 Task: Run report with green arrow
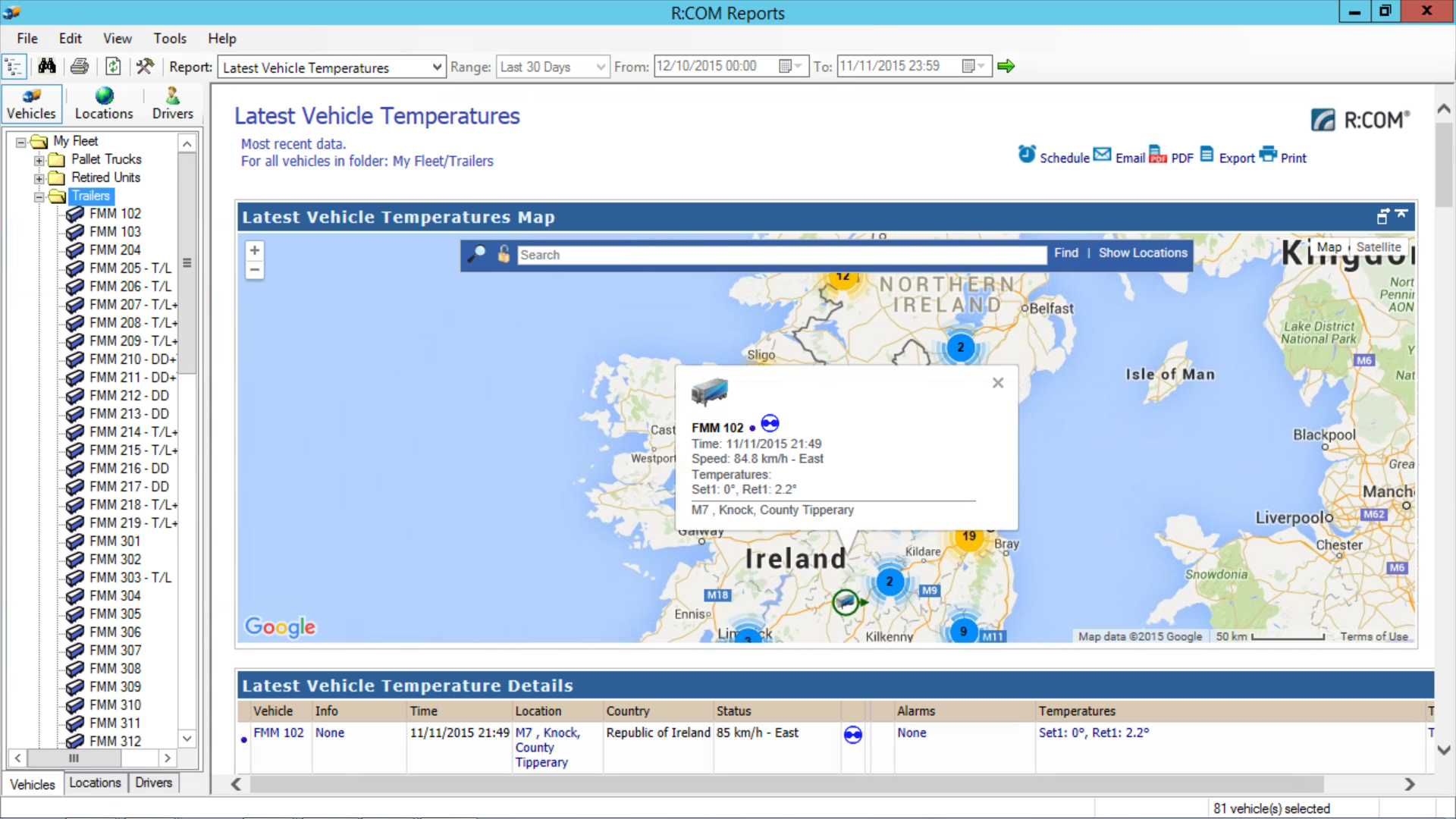(1006, 67)
